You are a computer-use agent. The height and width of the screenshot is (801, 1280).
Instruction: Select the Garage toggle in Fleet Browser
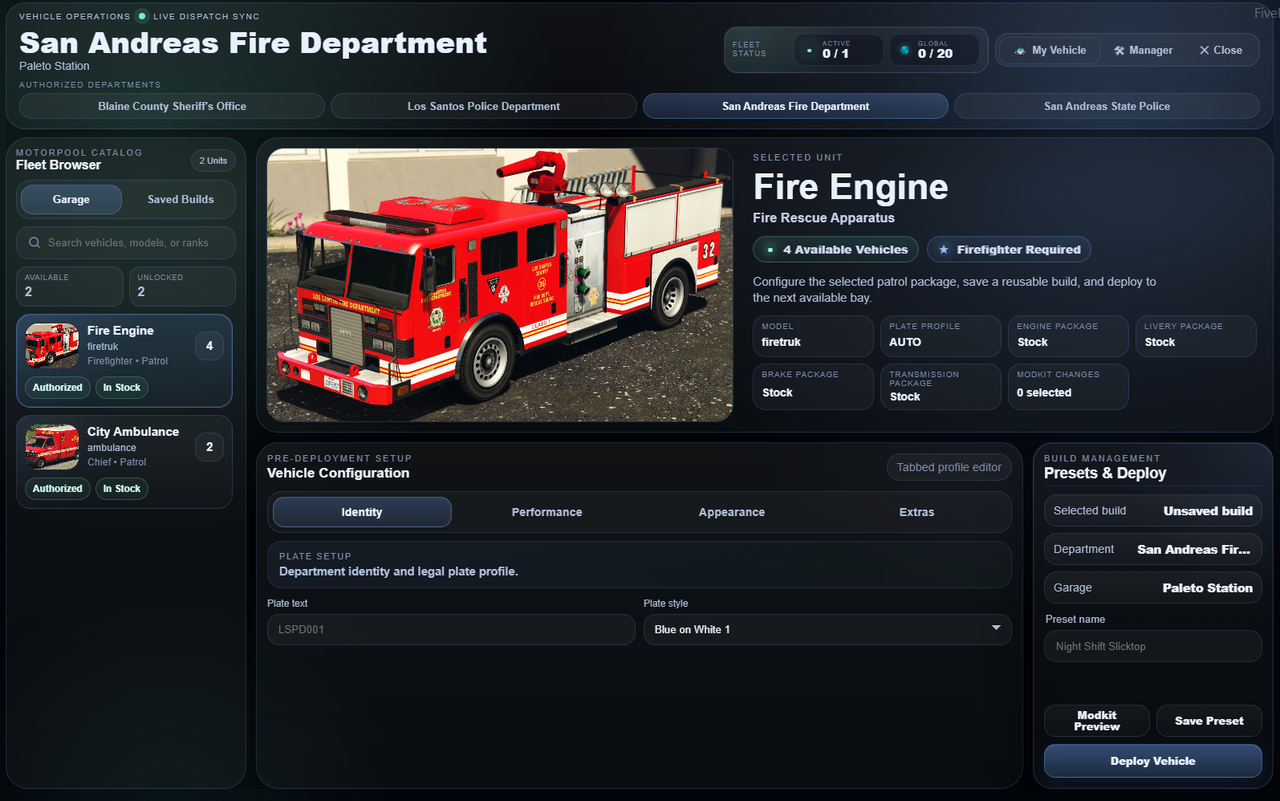click(71, 199)
